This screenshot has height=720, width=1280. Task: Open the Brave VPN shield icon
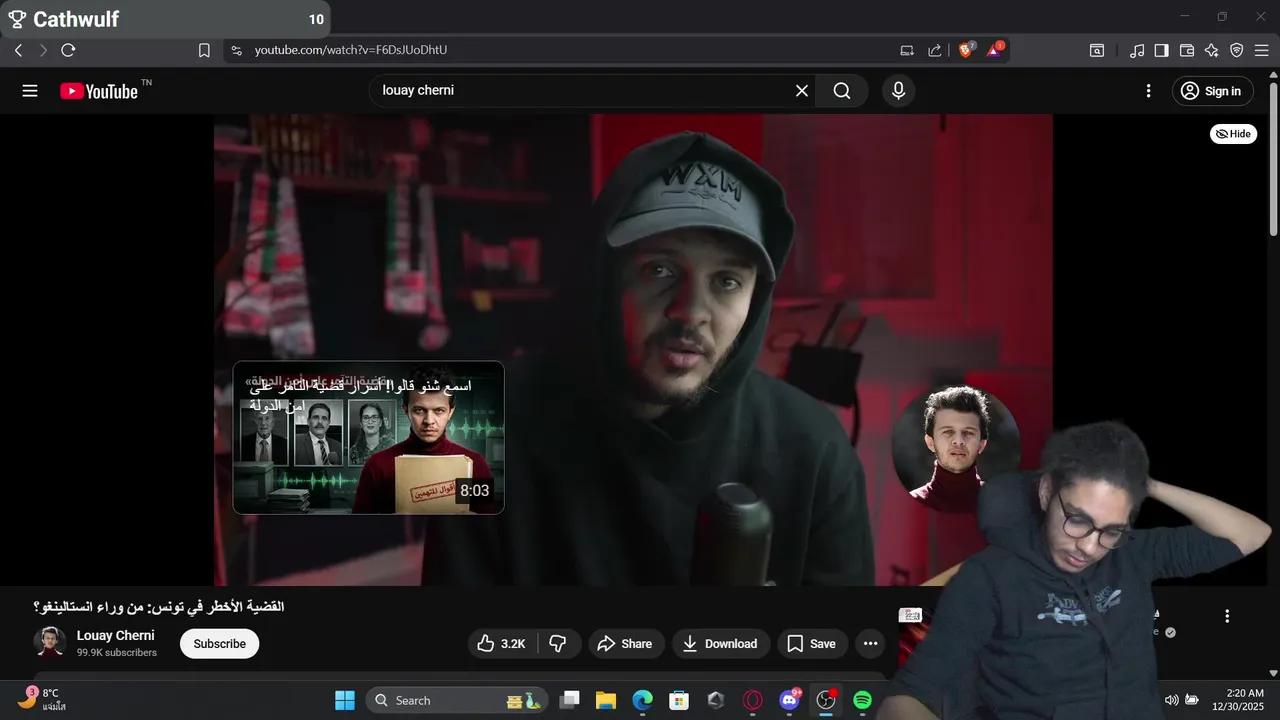click(1236, 50)
